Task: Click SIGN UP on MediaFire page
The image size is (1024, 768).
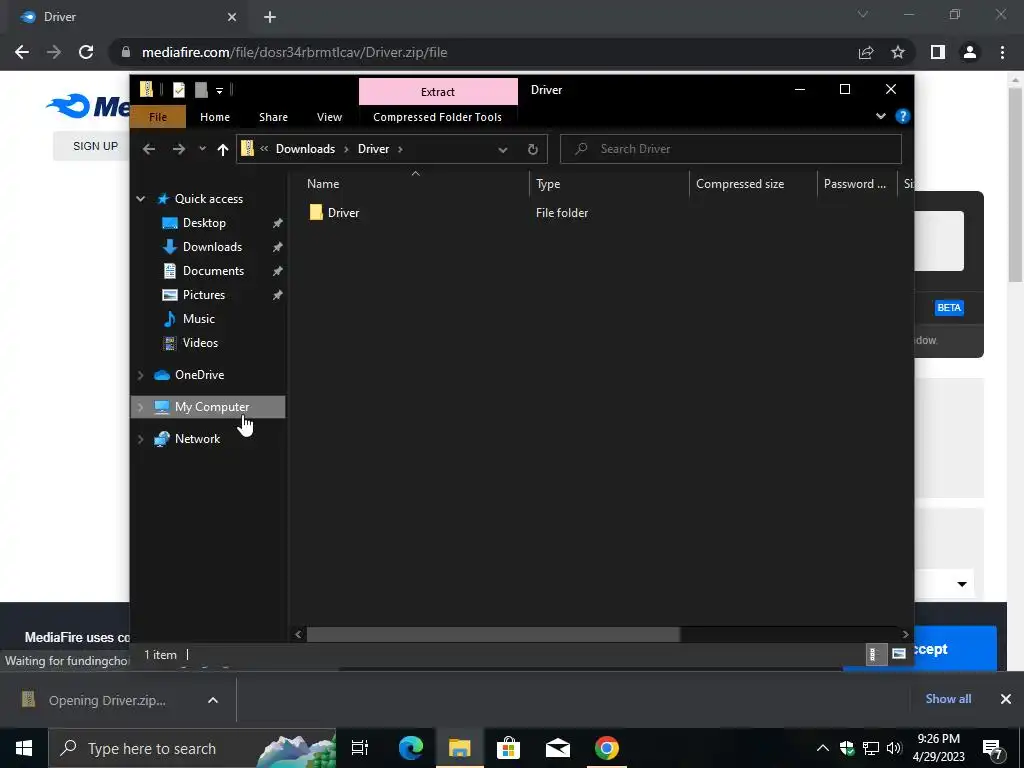Action: 95,146
